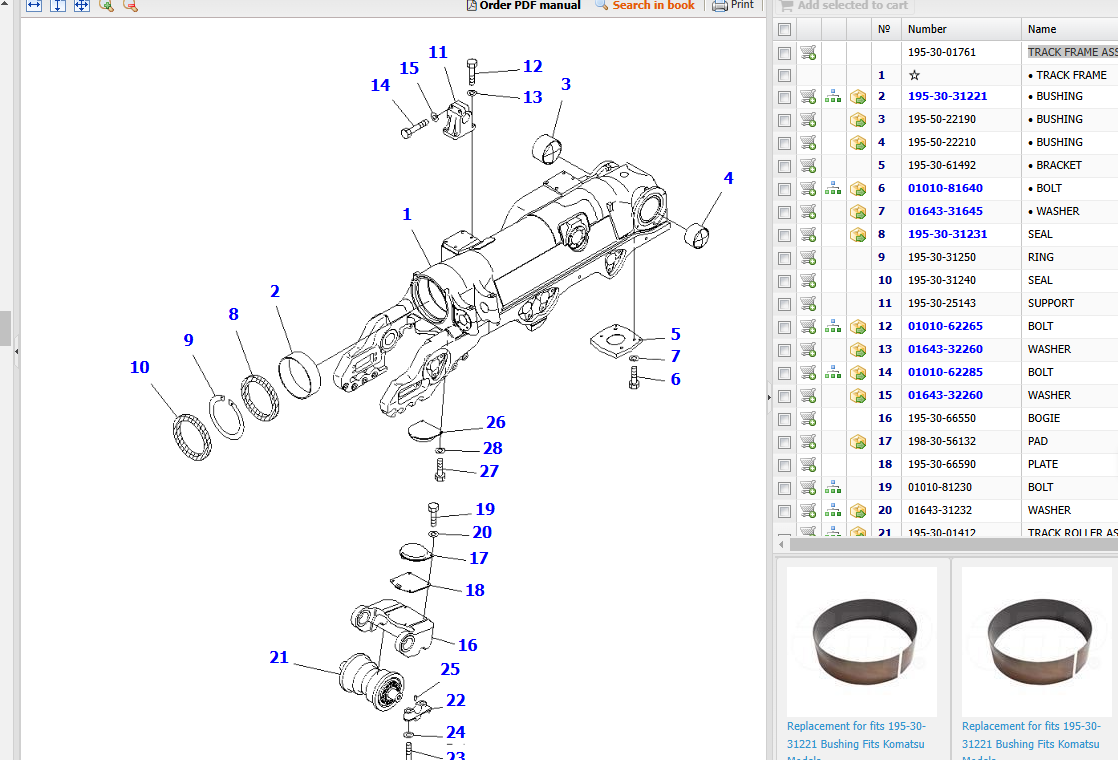The width and height of the screenshot is (1118, 760).
Task: Check the box for bushing 195-30-31221
Action: click(784, 97)
